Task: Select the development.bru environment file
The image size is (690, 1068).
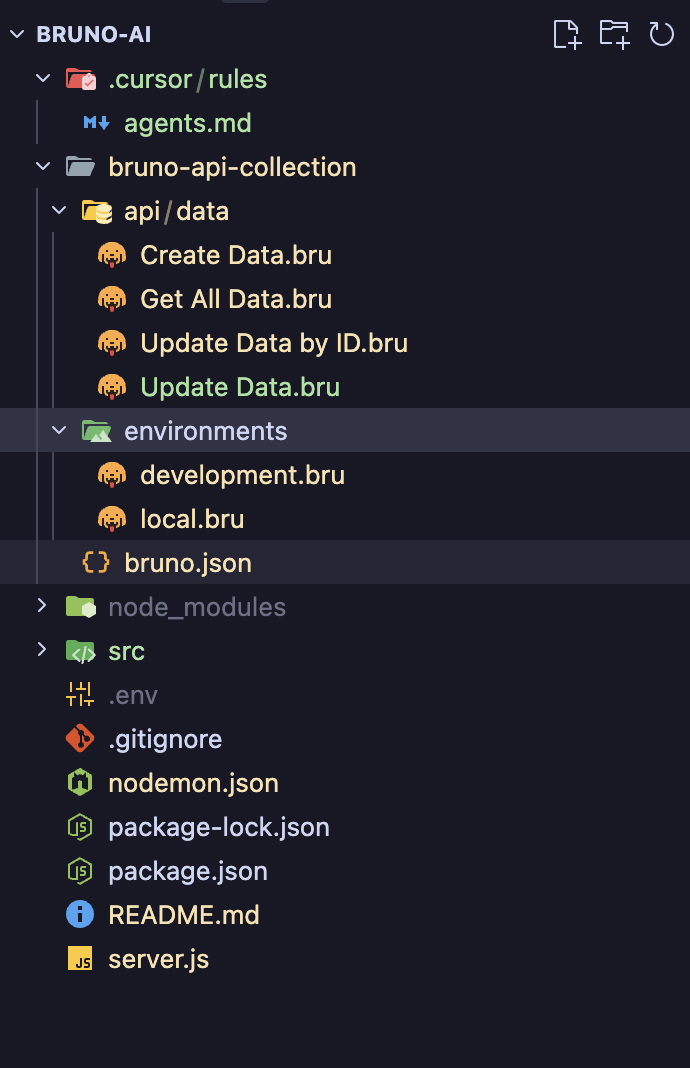Action: click(242, 475)
